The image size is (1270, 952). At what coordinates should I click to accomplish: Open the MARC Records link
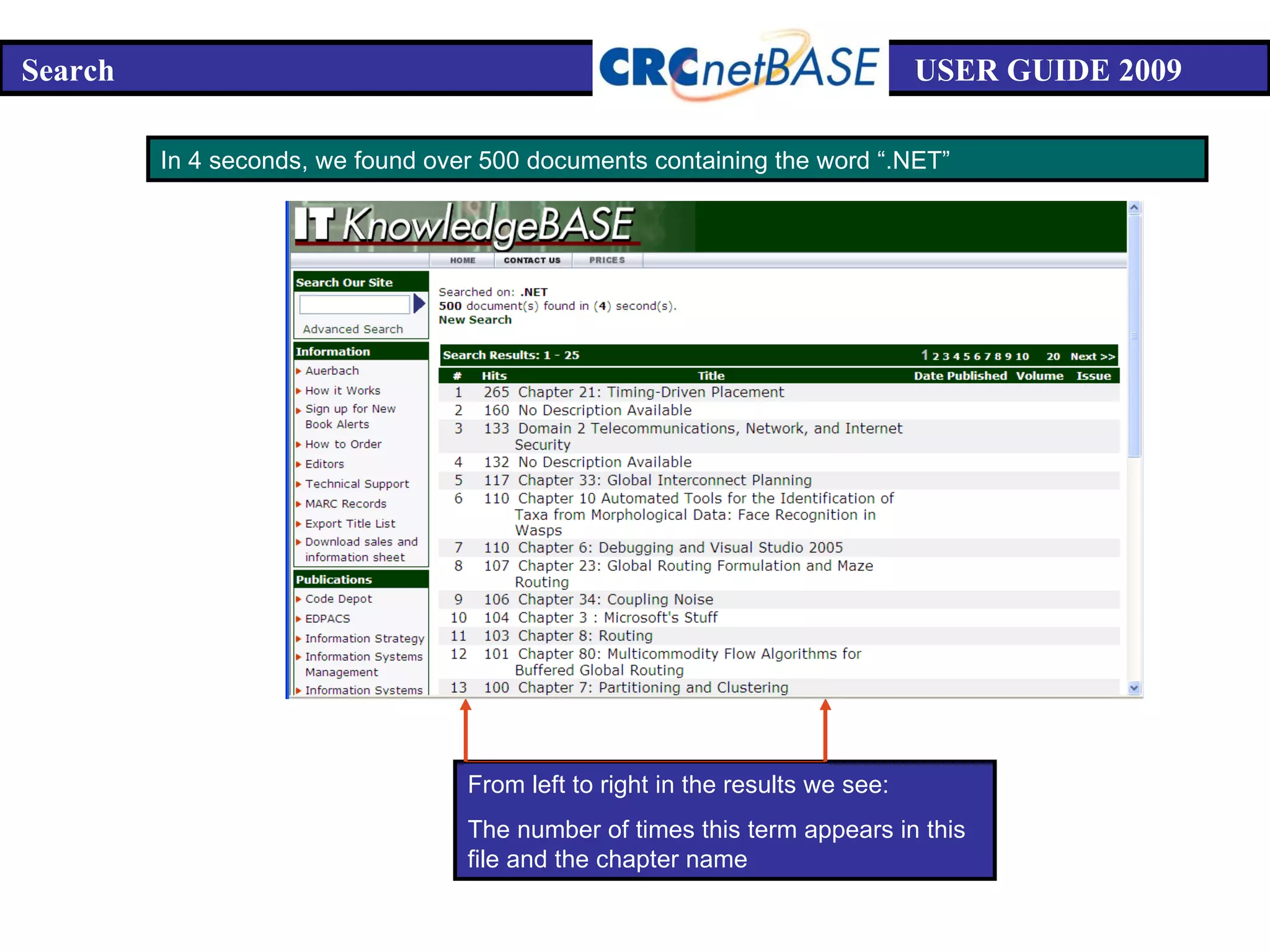[345, 504]
